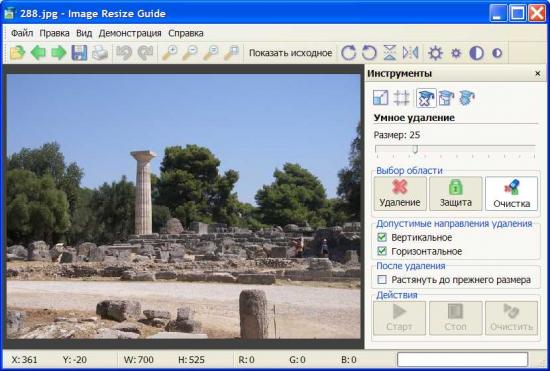This screenshot has height=371, width=550.
Task: Click the H: 525 status value
Action: coord(191,360)
